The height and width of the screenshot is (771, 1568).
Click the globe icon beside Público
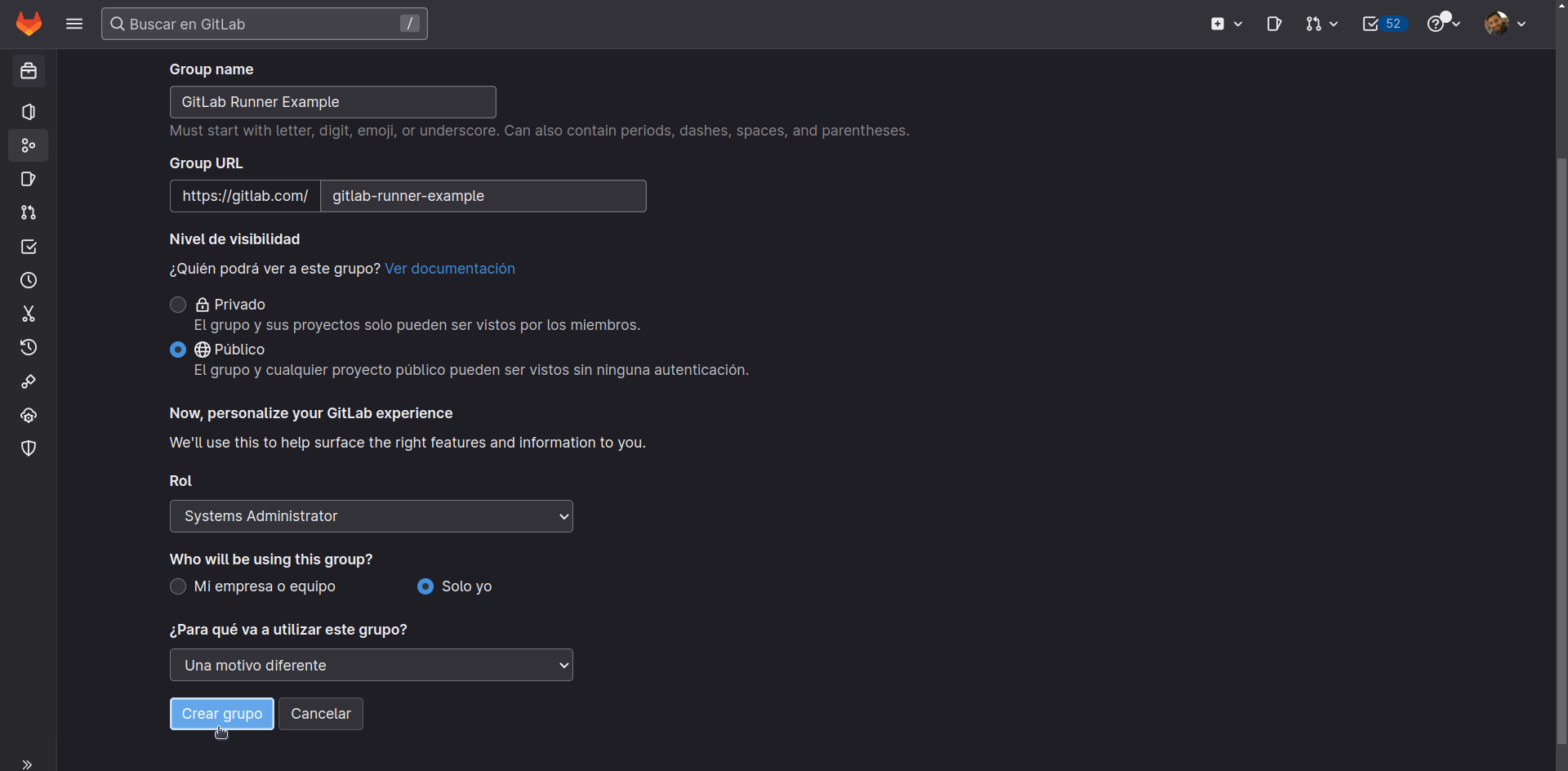click(x=203, y=350)
